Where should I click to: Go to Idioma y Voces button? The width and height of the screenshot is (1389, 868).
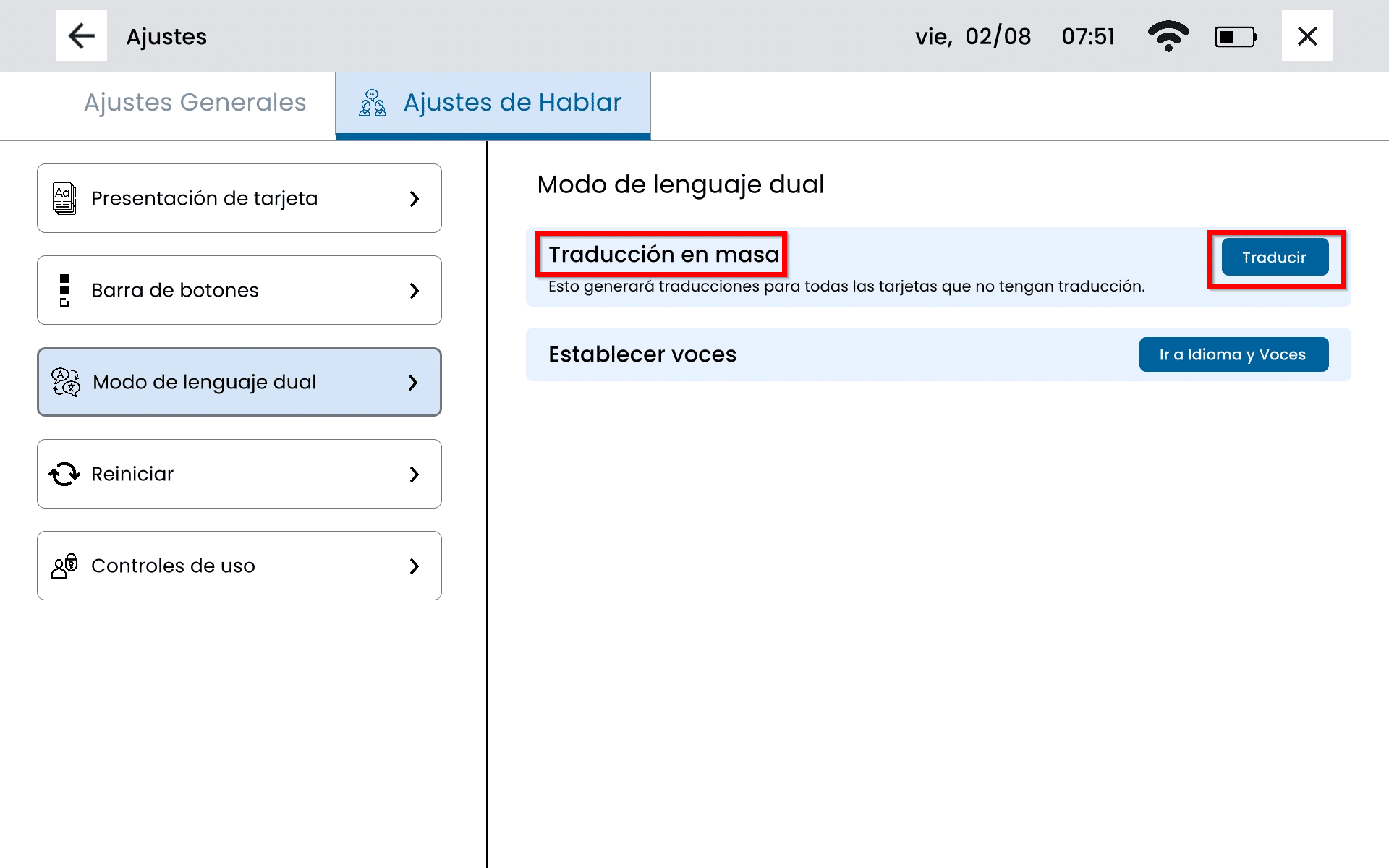point(1233,354)
